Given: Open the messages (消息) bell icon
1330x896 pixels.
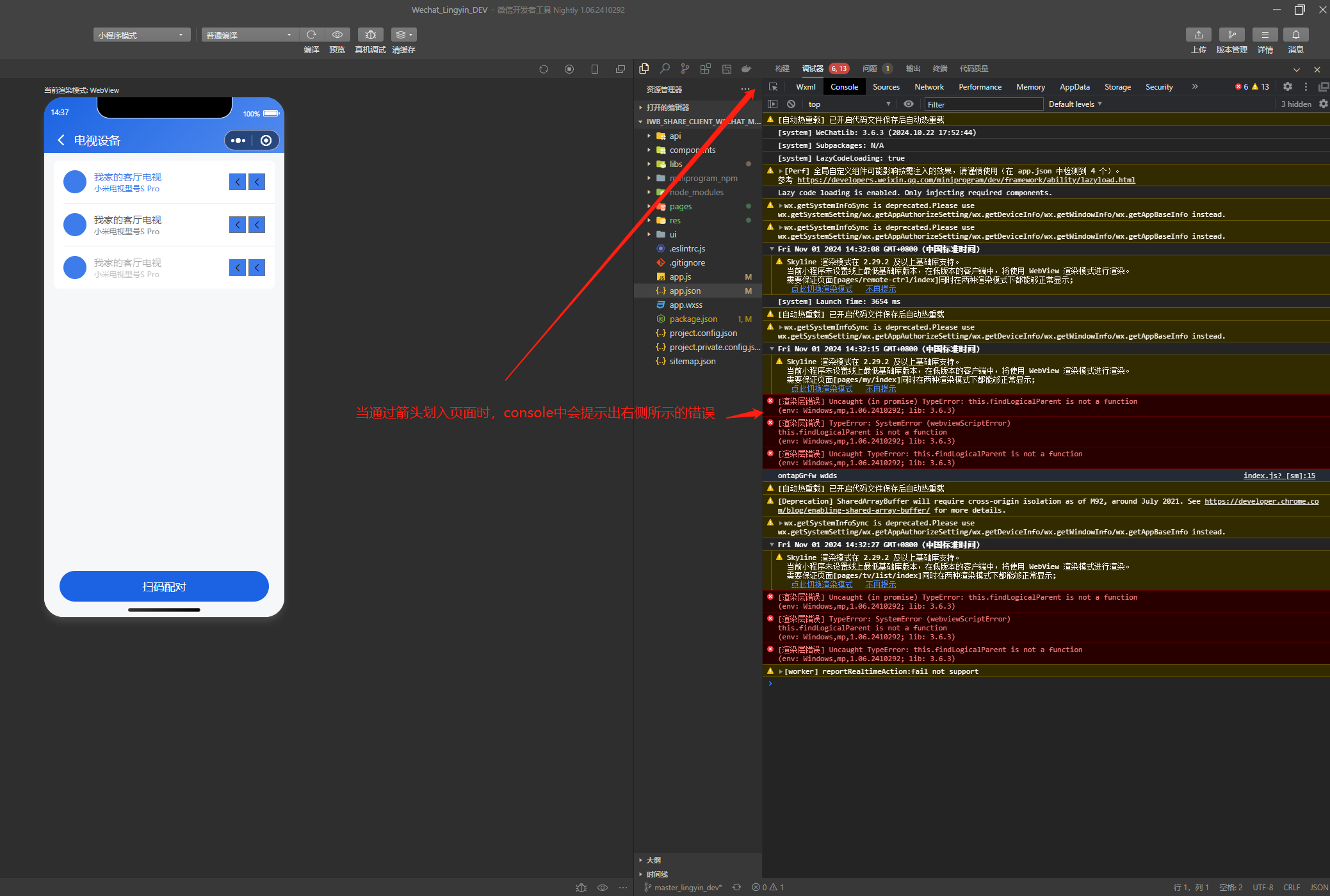Looking at the screenshot, I should point(1295,35).
